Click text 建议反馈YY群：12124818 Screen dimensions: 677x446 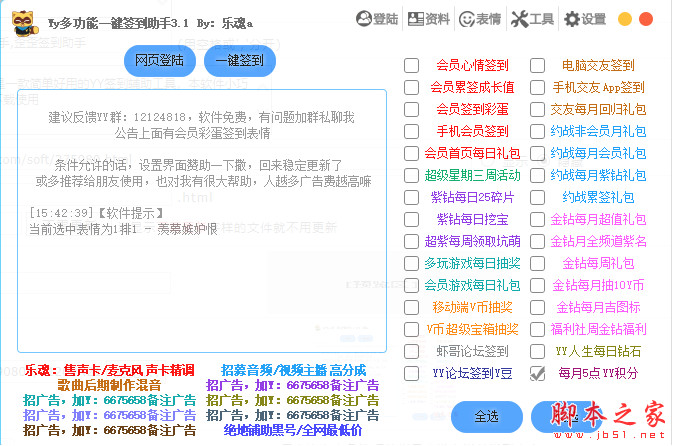(117, 117)
